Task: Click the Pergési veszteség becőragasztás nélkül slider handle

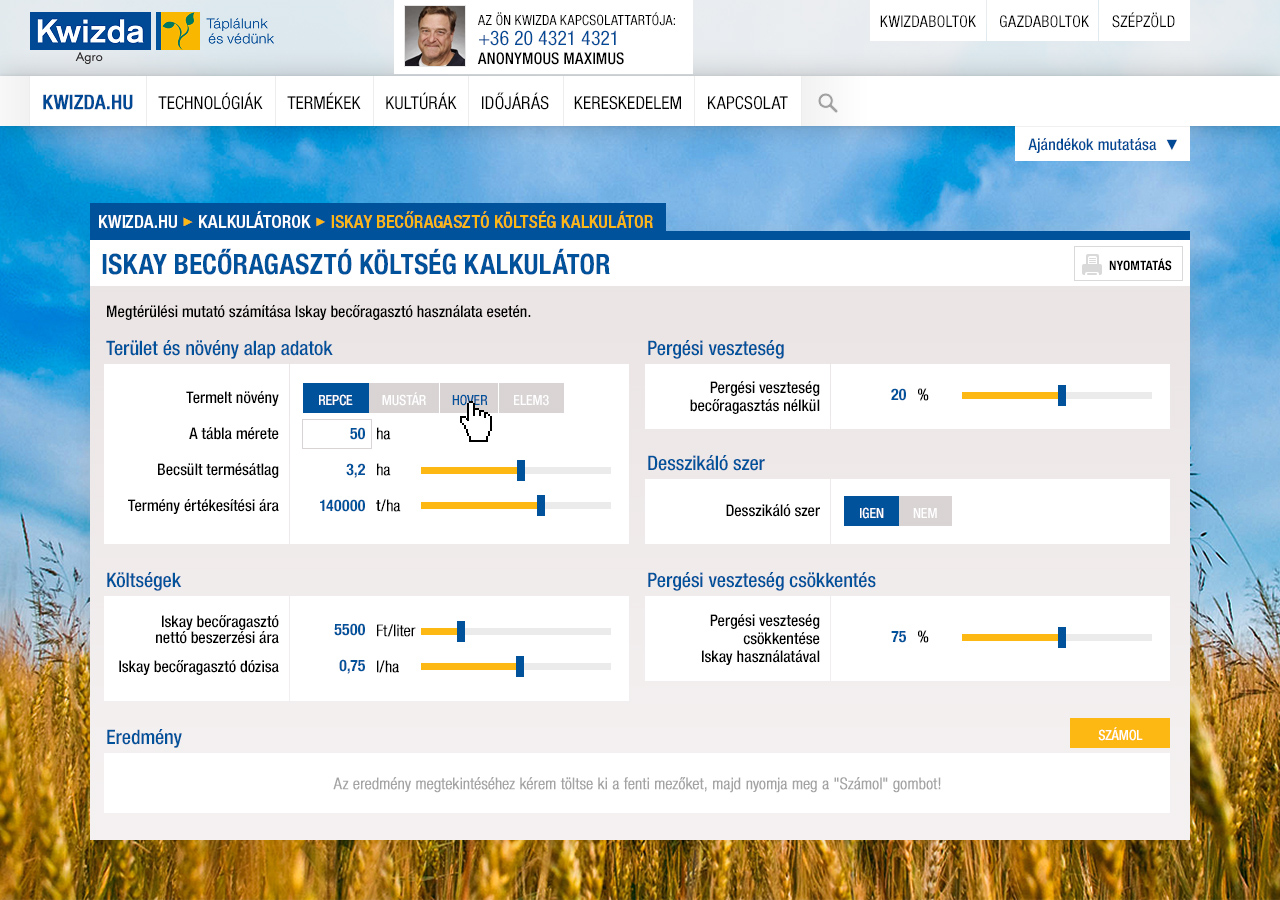Action: pos(1062,395)
